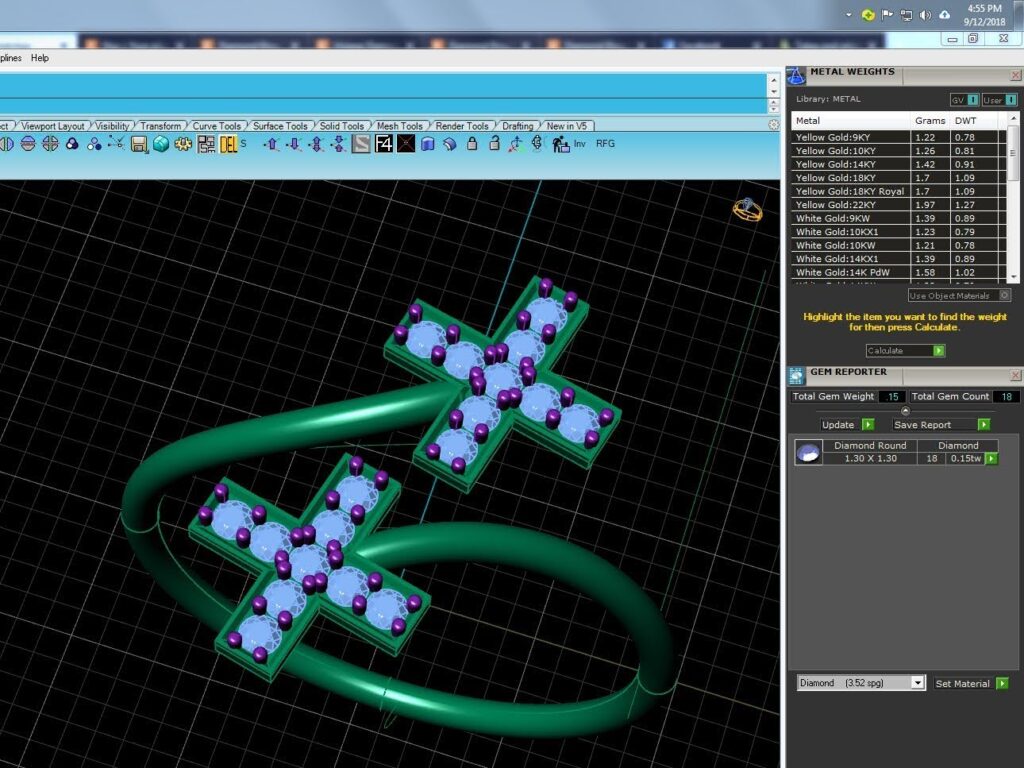Click the Set Material button
This screenshot has width=1024, height=768.
tap(971, 684)
